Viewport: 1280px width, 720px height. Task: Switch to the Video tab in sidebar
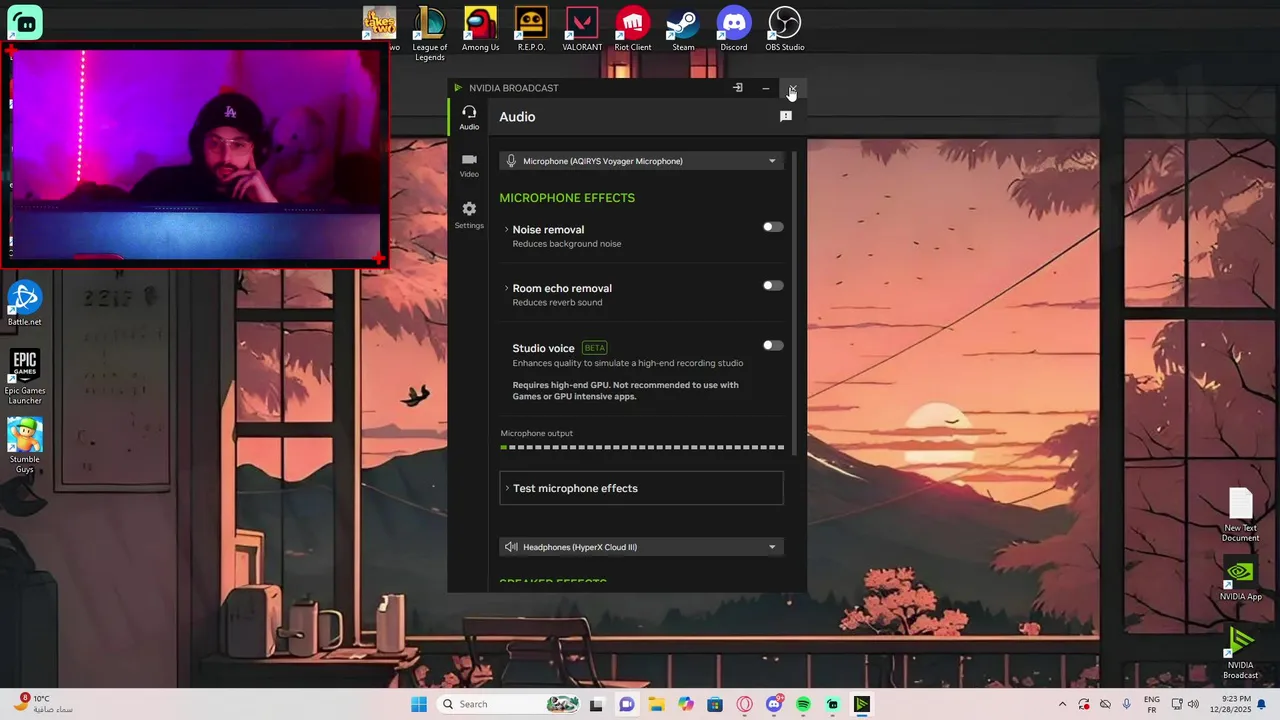[x=469, y=166]
